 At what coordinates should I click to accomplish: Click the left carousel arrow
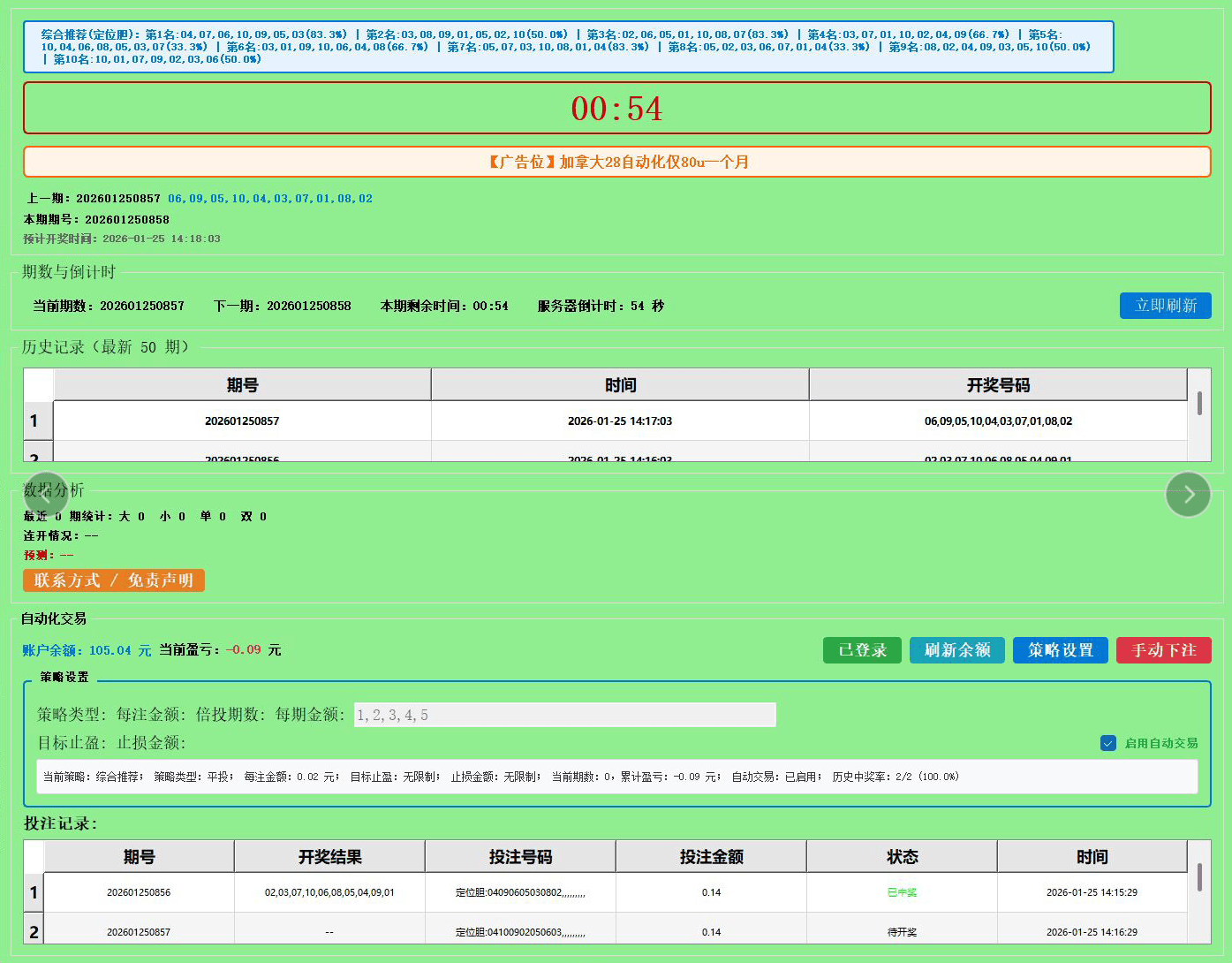(x=45, y=494)
